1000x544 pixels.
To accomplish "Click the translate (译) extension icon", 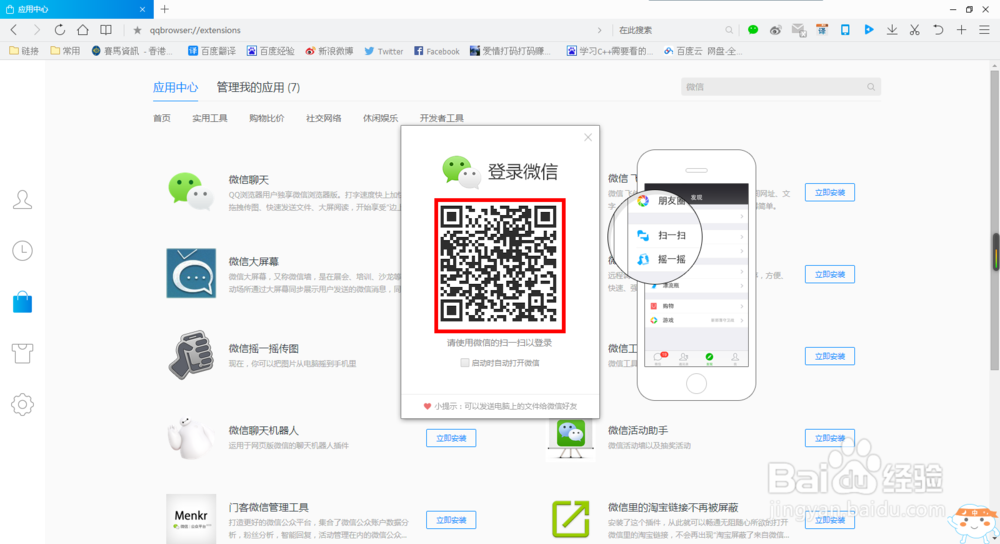I will tap(822, 30).
